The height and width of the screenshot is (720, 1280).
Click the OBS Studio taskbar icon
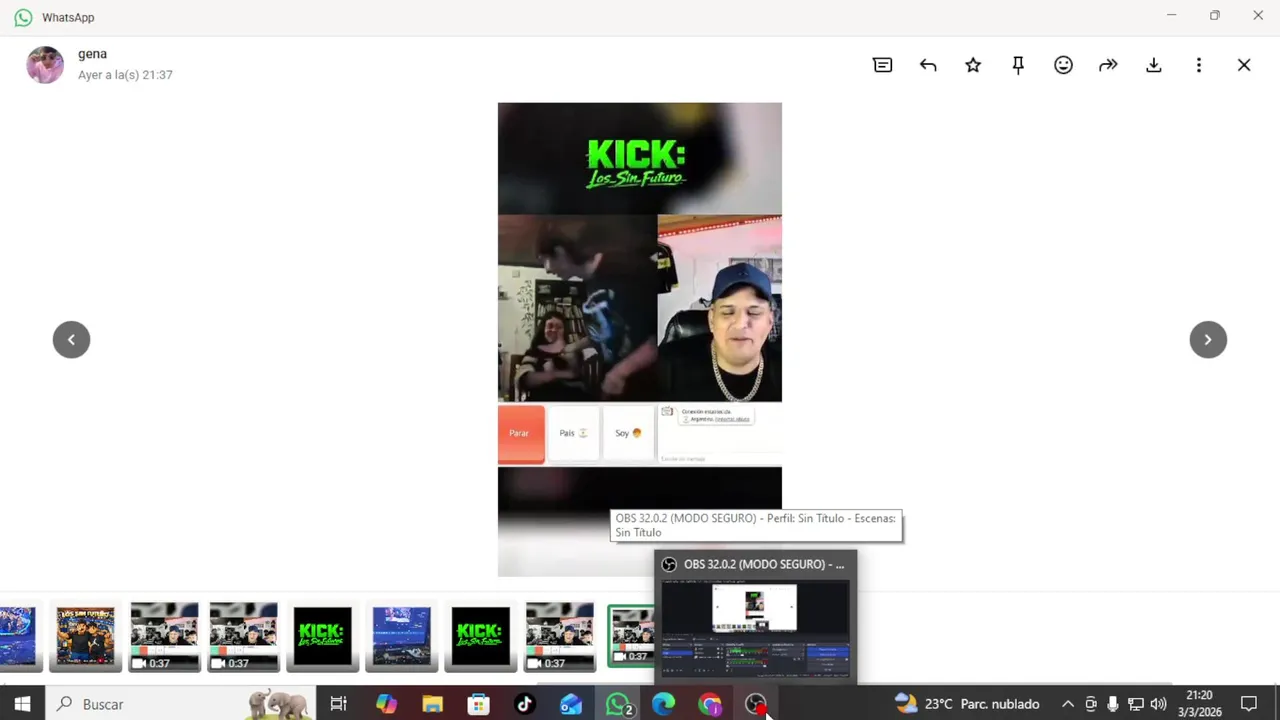click(x=756, y=704)
